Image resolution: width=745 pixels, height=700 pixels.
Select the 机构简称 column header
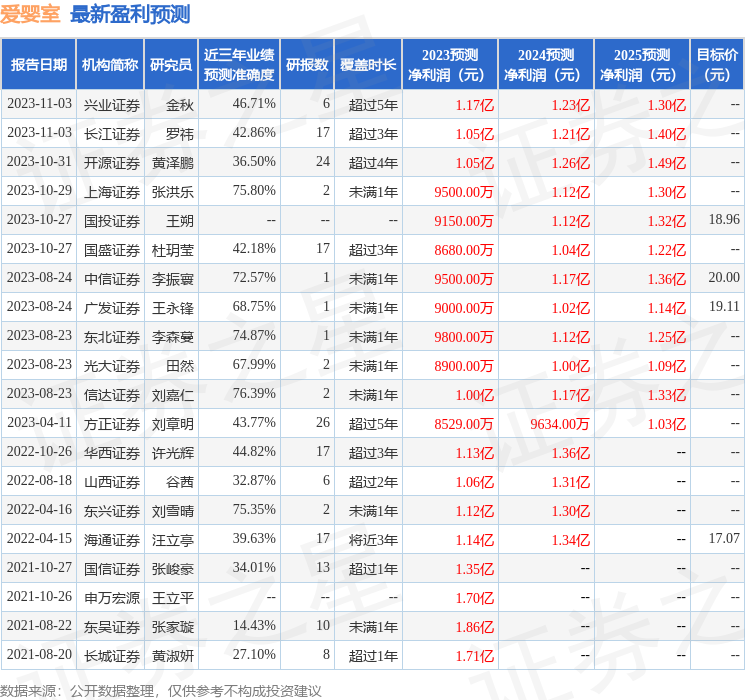110,65
